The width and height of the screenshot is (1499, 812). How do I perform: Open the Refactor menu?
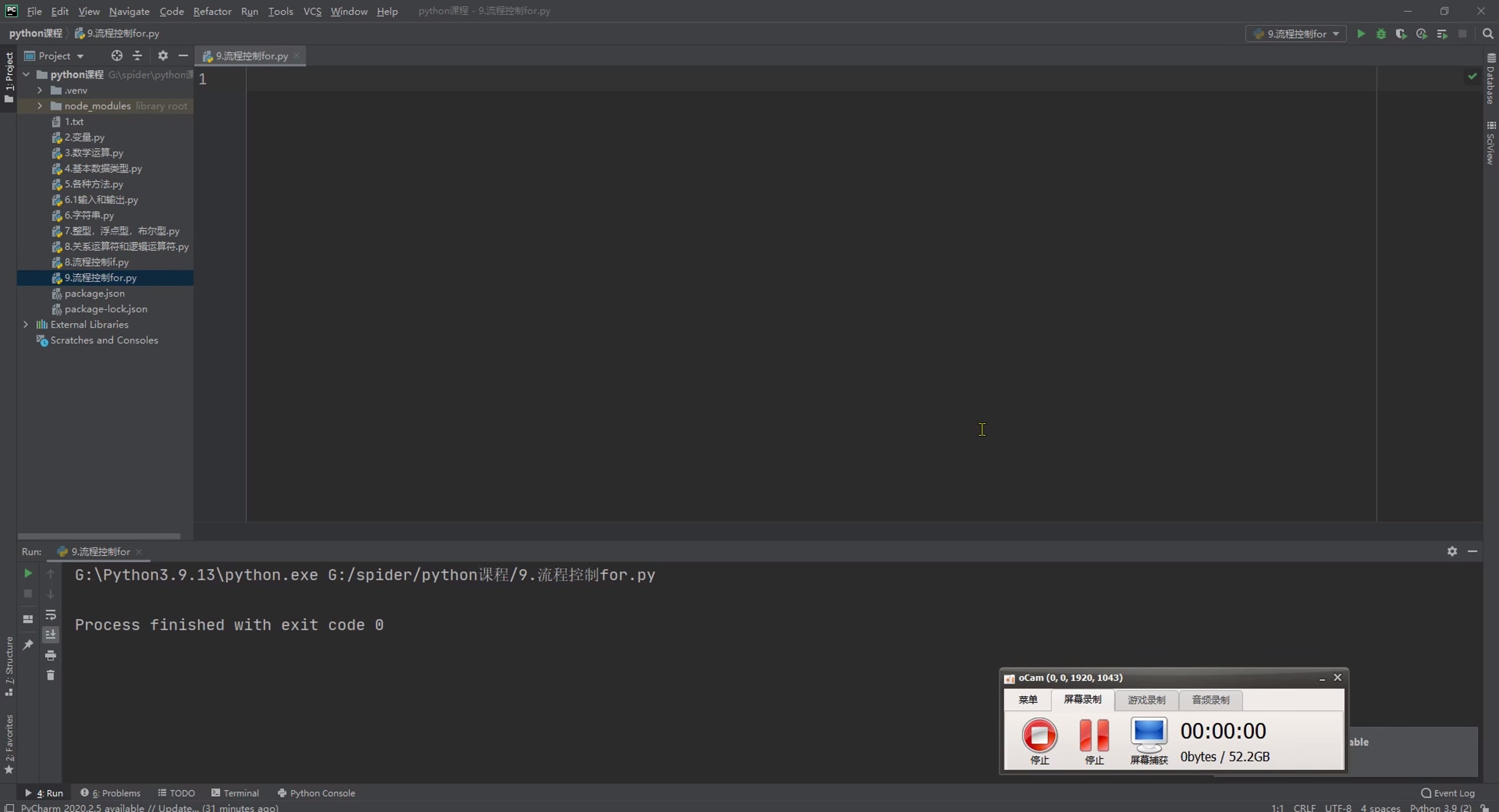[212, 11]
